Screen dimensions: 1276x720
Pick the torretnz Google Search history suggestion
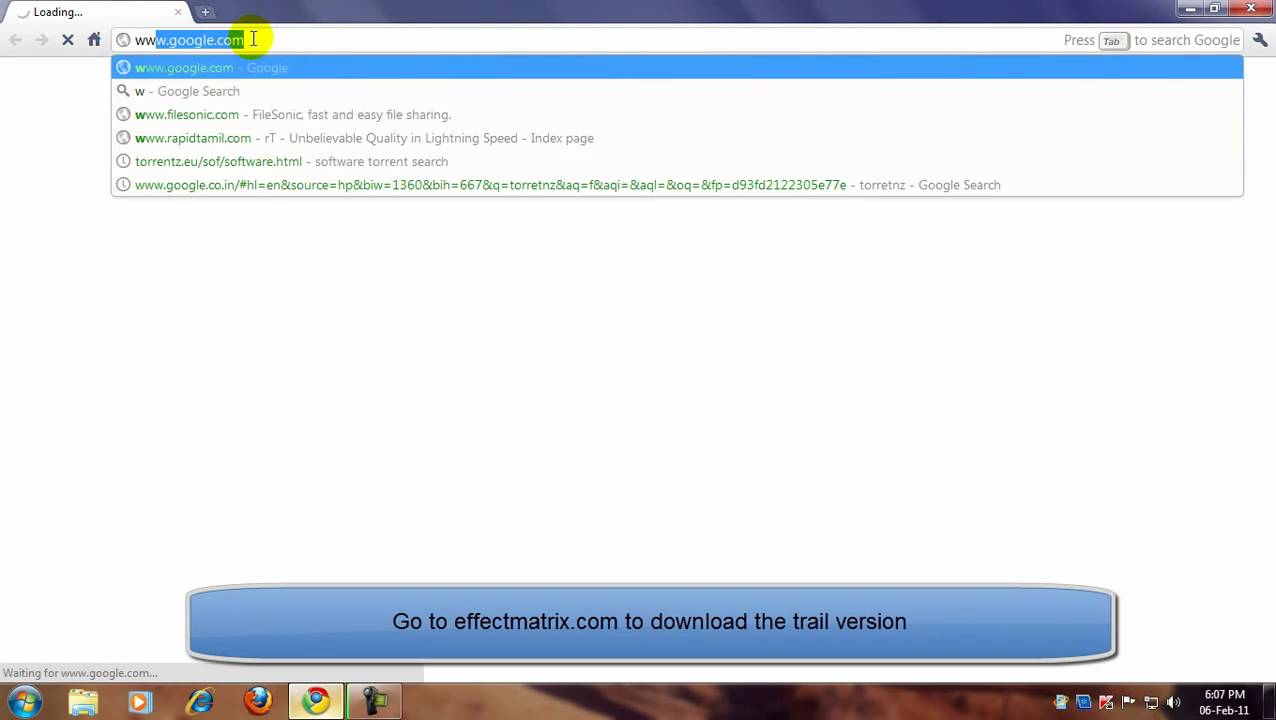pyautogui.click(x=677, y=185)
